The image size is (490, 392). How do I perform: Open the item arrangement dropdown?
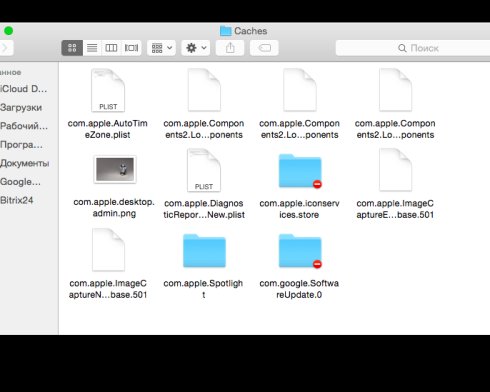(x=161, y=48)
